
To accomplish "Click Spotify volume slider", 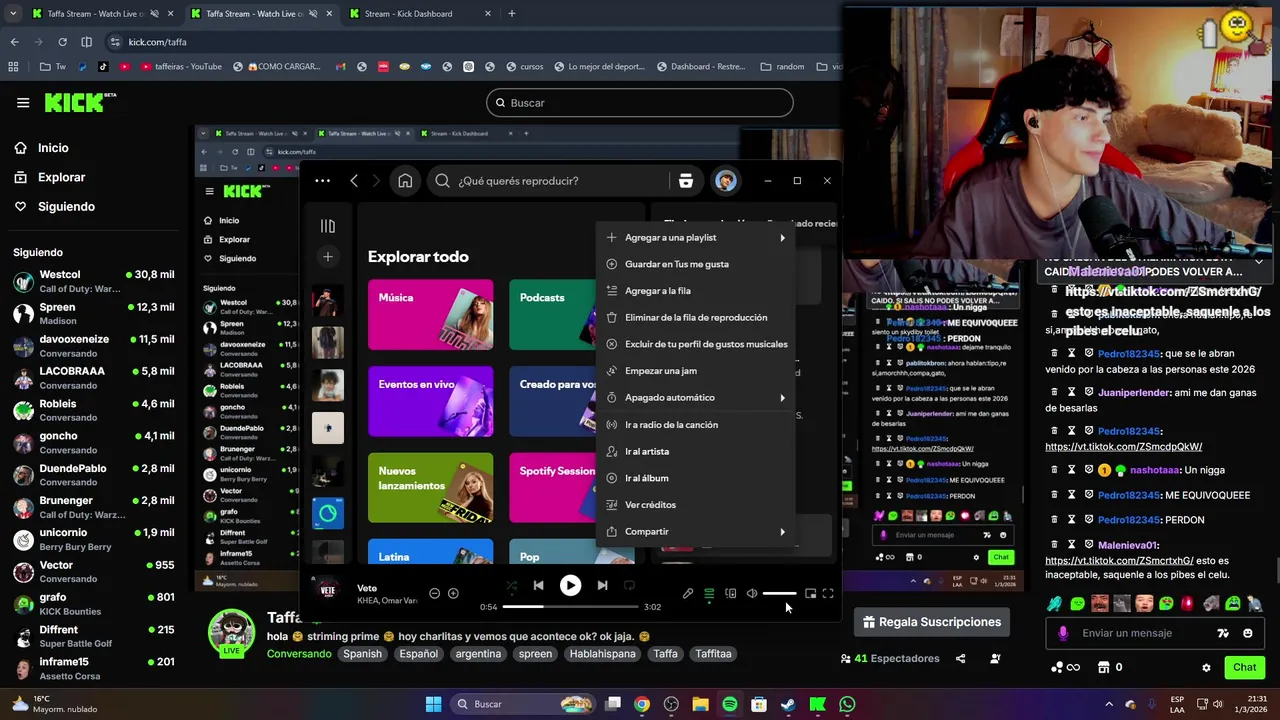I will tap(780, 594).
